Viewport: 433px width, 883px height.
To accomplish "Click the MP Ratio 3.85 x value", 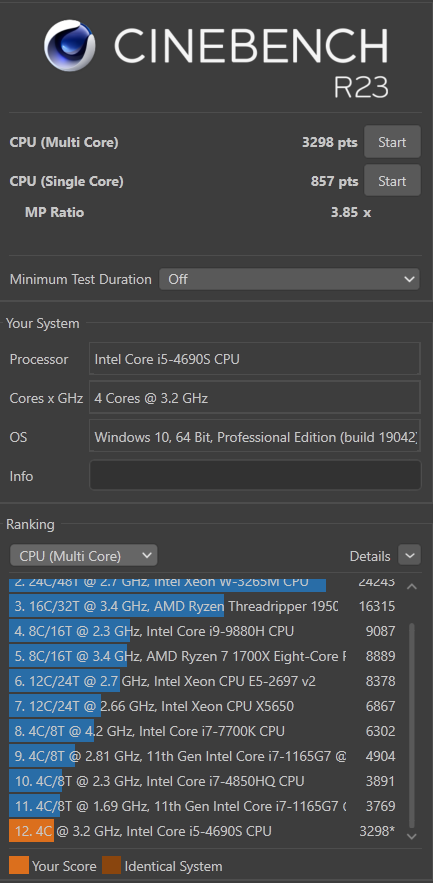I will tap(351, 212).
